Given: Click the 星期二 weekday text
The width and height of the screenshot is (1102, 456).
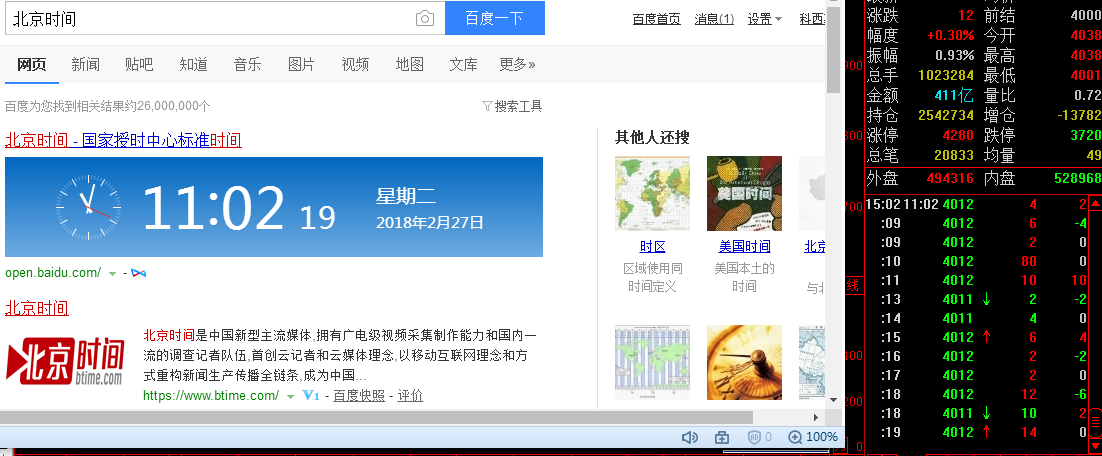Looking at the screenshot, I should point(406,196).
